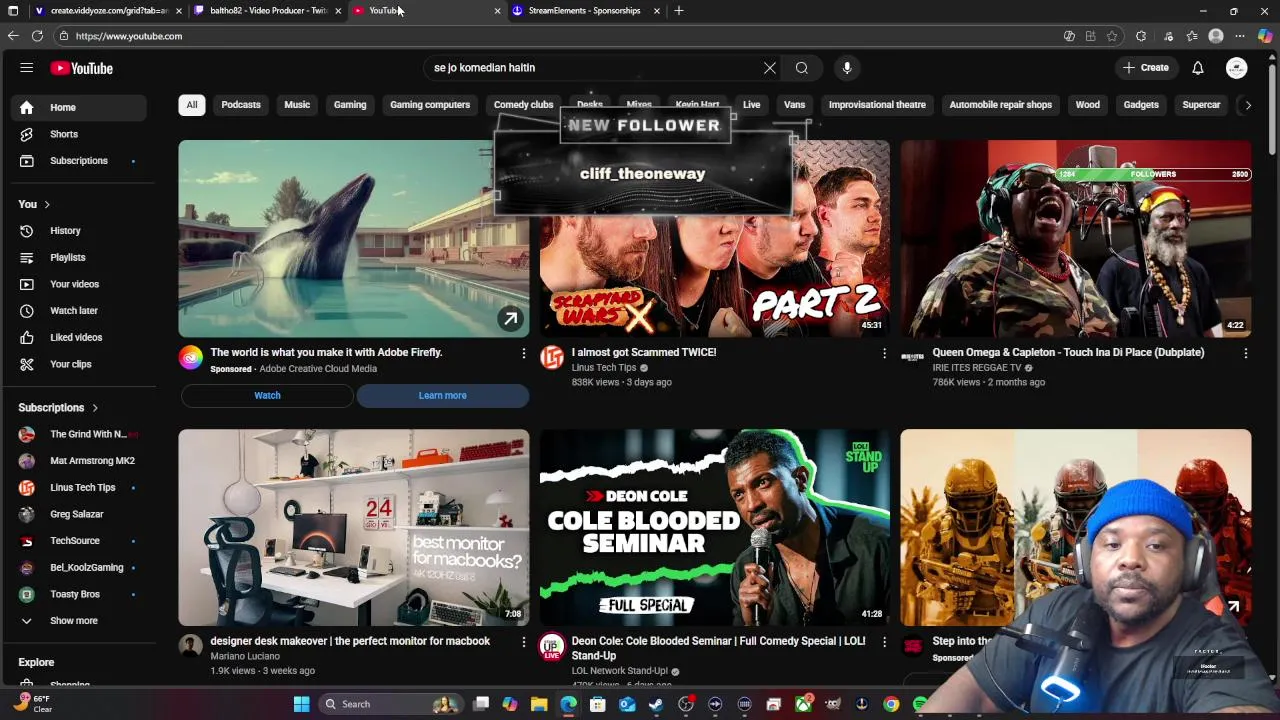Open History in the sidebar
Image resolution: width=1280 pixels, height=720 pixels.
tap(81, 231)
